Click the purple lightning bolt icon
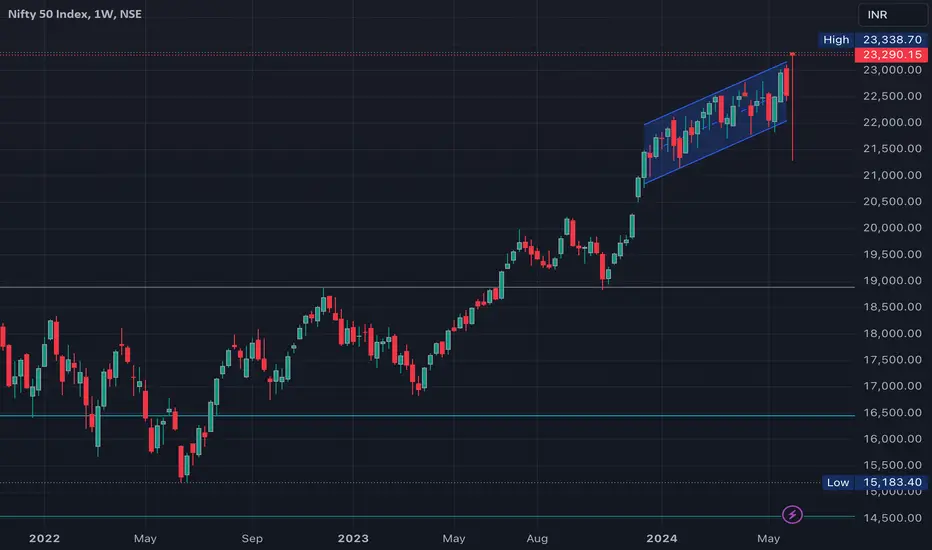 pyautogui.click(x=792, y=514)
